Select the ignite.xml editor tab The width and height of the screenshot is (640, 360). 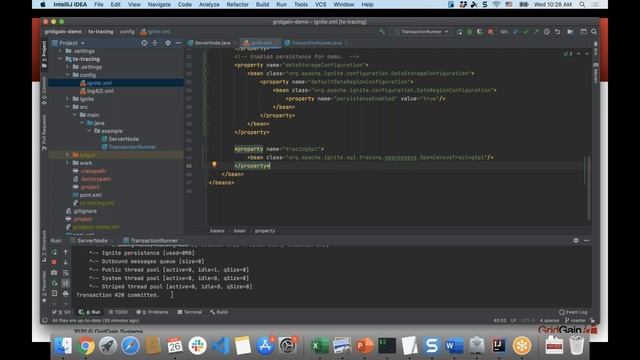coord(260,43)
